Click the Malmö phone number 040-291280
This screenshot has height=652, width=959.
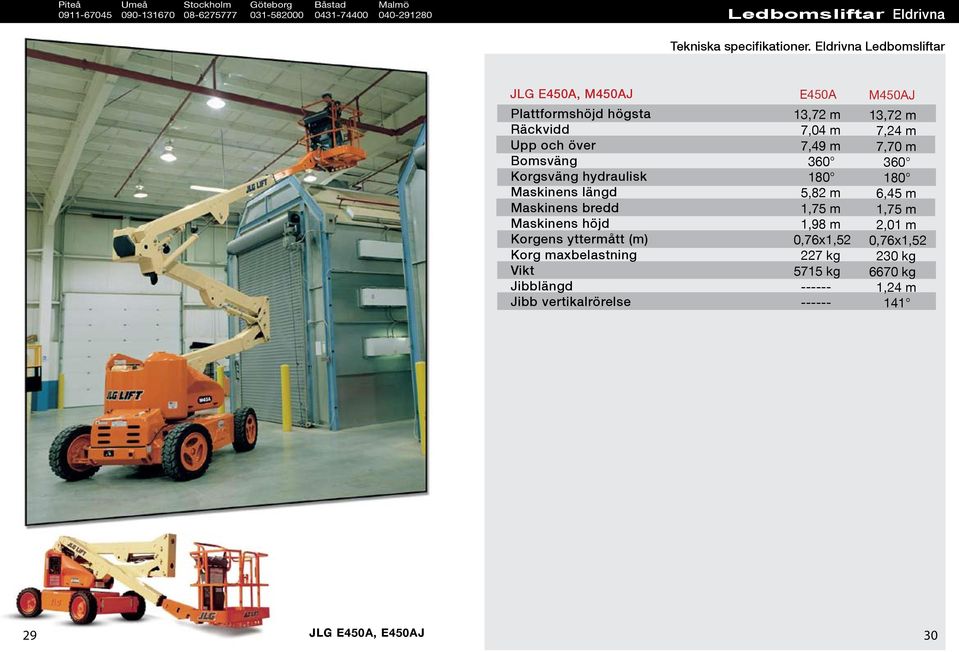[x=405, y=15]
